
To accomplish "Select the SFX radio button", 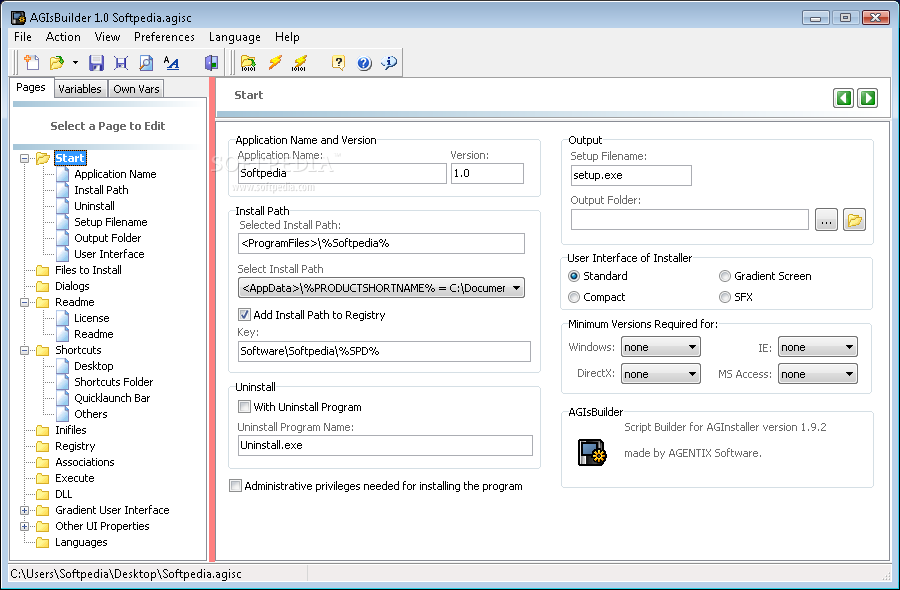I will click(x=725, y=297).
